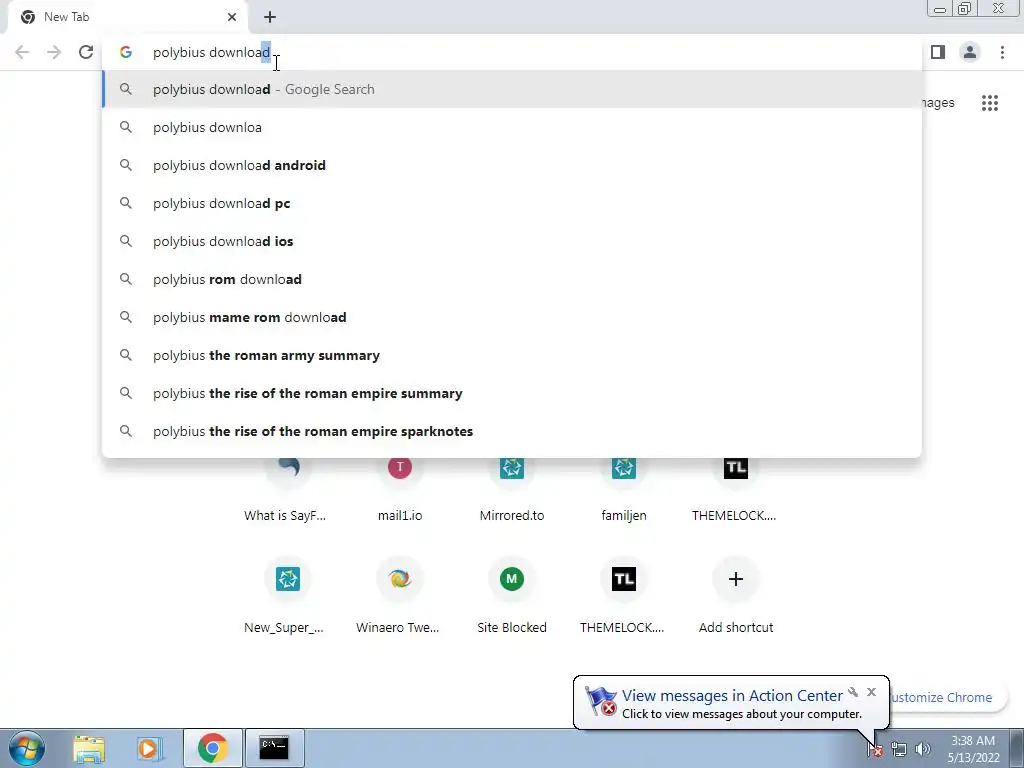This screenshot has height=768, width=1024.
Task: Select 'rise of the roman empire sparknotes' suggestion
Action: pos(512,431)
